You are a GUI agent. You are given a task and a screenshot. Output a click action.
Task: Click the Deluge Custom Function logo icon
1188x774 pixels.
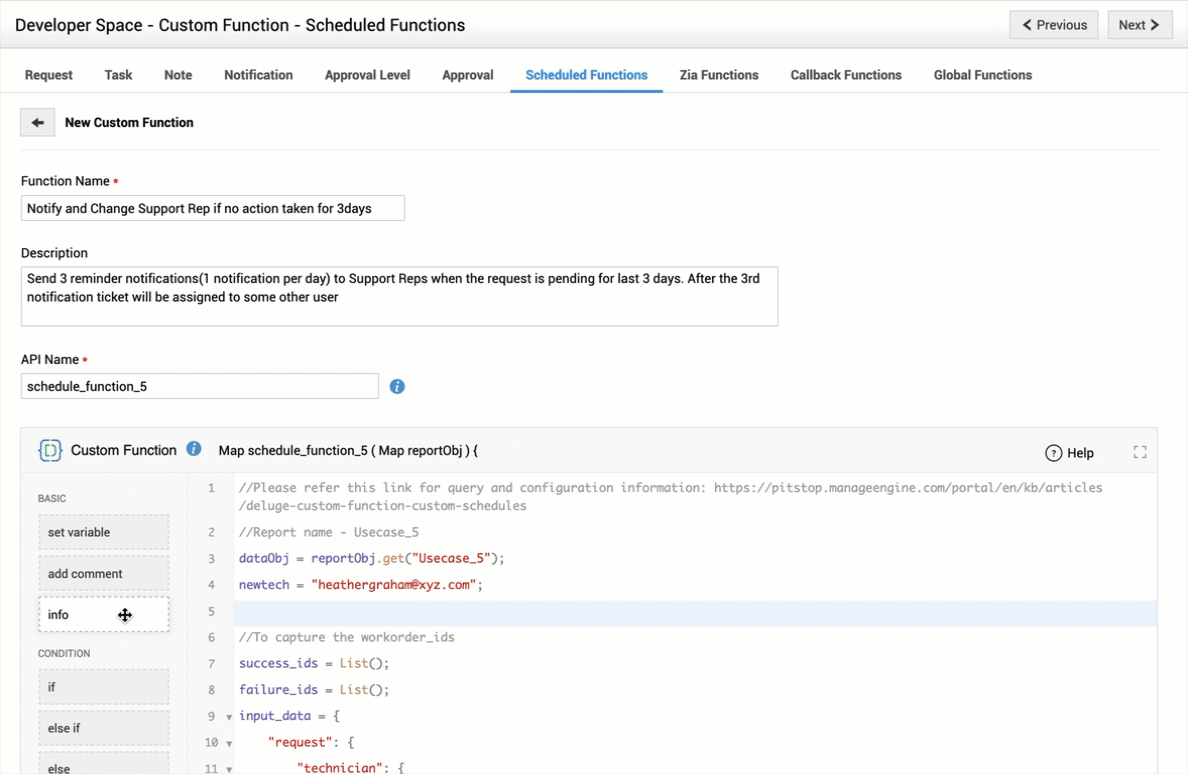[x=50, y=451]
